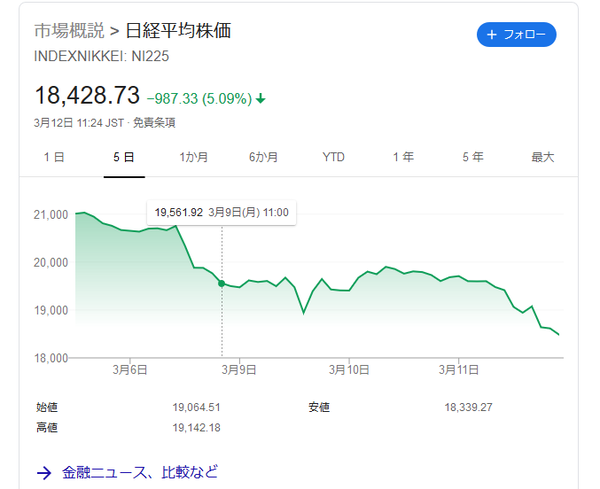Open 金融ニュース、比較など link
Screen dimensions: 600x489
click(140, 472)
